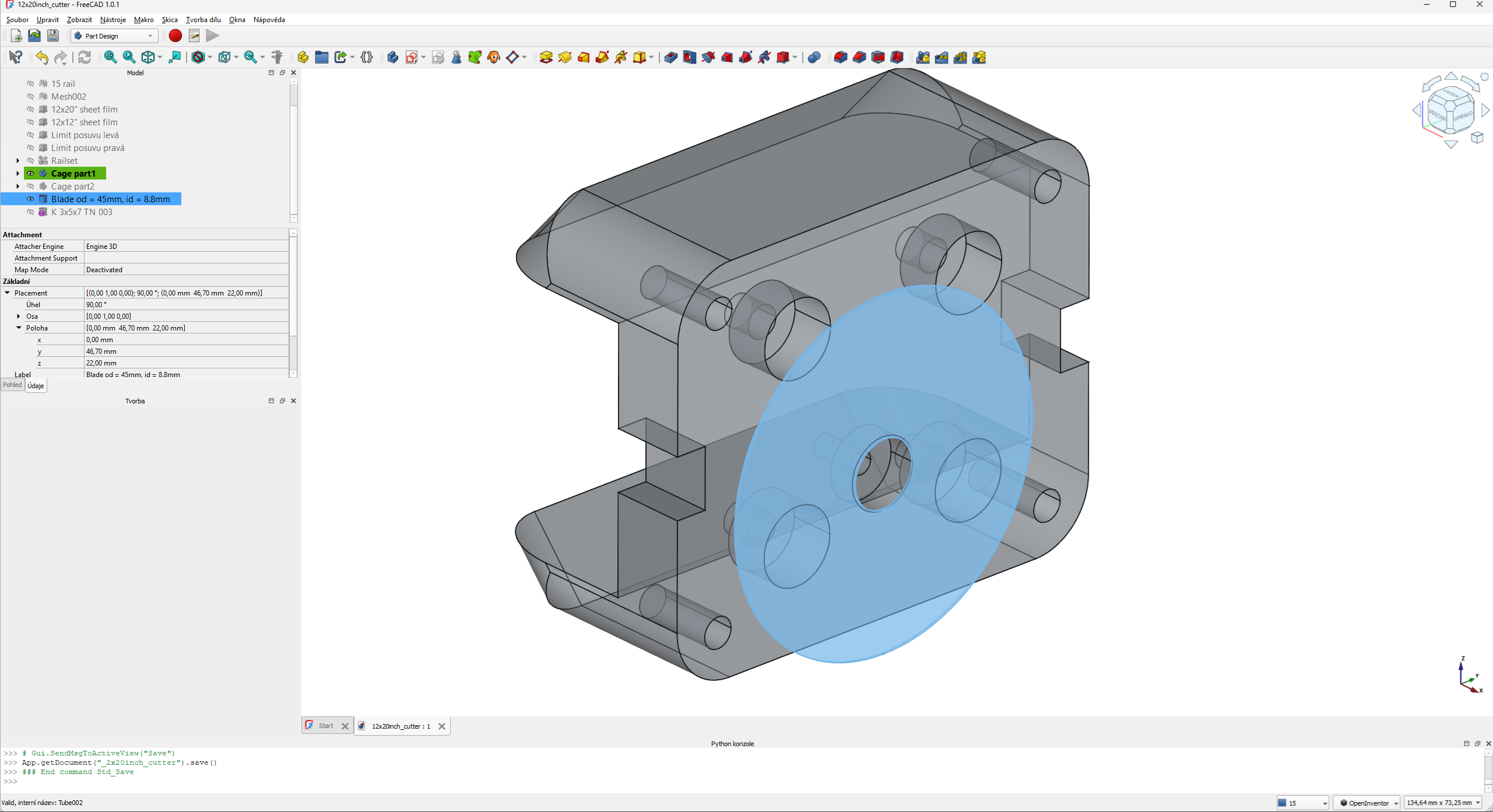Screen dimensions: 1493x812
Task: Switch to the Pohled tab
Action: pos(12,385)
